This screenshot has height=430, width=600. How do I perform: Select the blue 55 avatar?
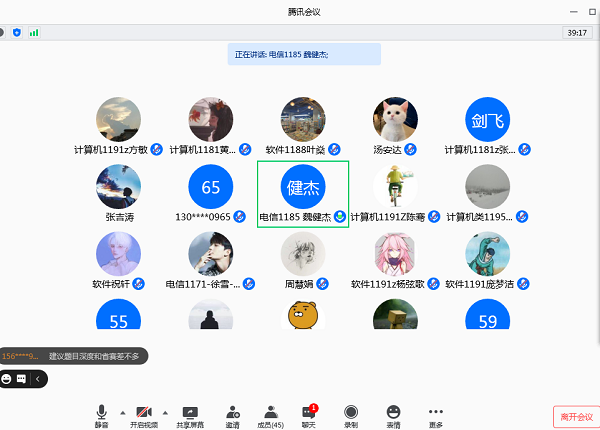[118, 314]
